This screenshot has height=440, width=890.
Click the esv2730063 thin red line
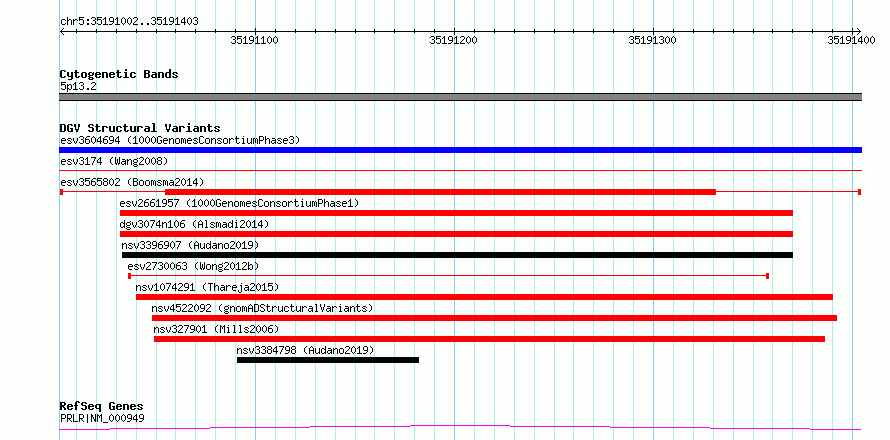coord(448,276)
